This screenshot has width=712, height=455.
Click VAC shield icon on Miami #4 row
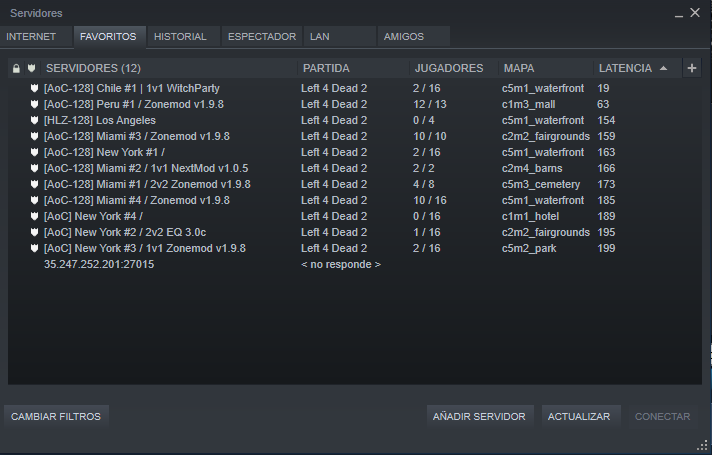click(x=34, y=200)
